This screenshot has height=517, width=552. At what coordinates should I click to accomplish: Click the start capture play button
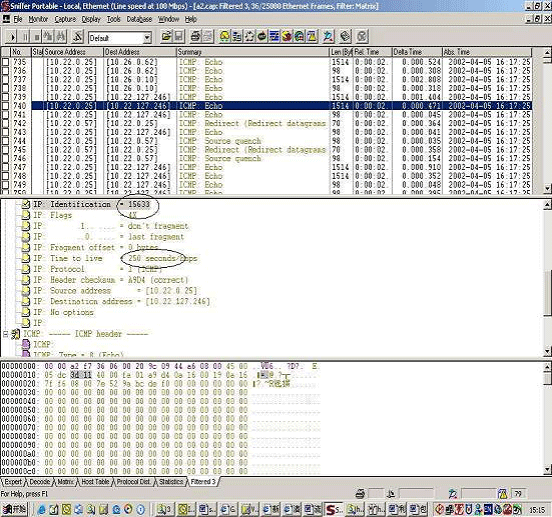[x=12, y=37]
